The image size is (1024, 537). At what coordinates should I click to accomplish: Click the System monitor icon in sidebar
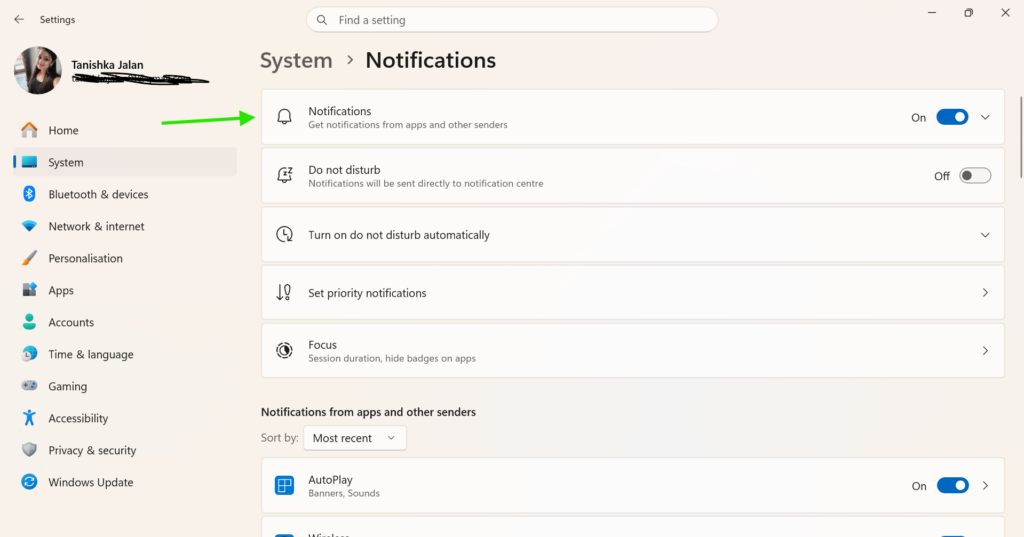29,162
